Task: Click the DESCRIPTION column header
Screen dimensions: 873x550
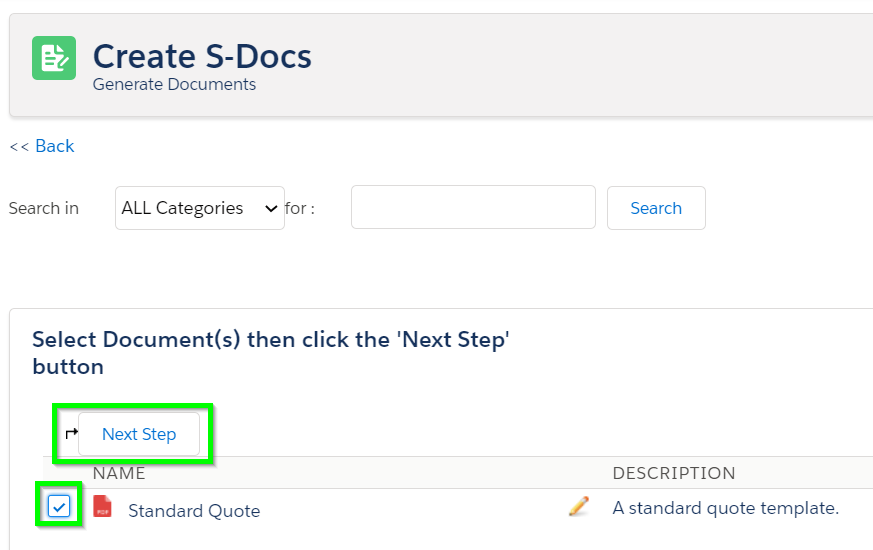Action: [674, 473]
